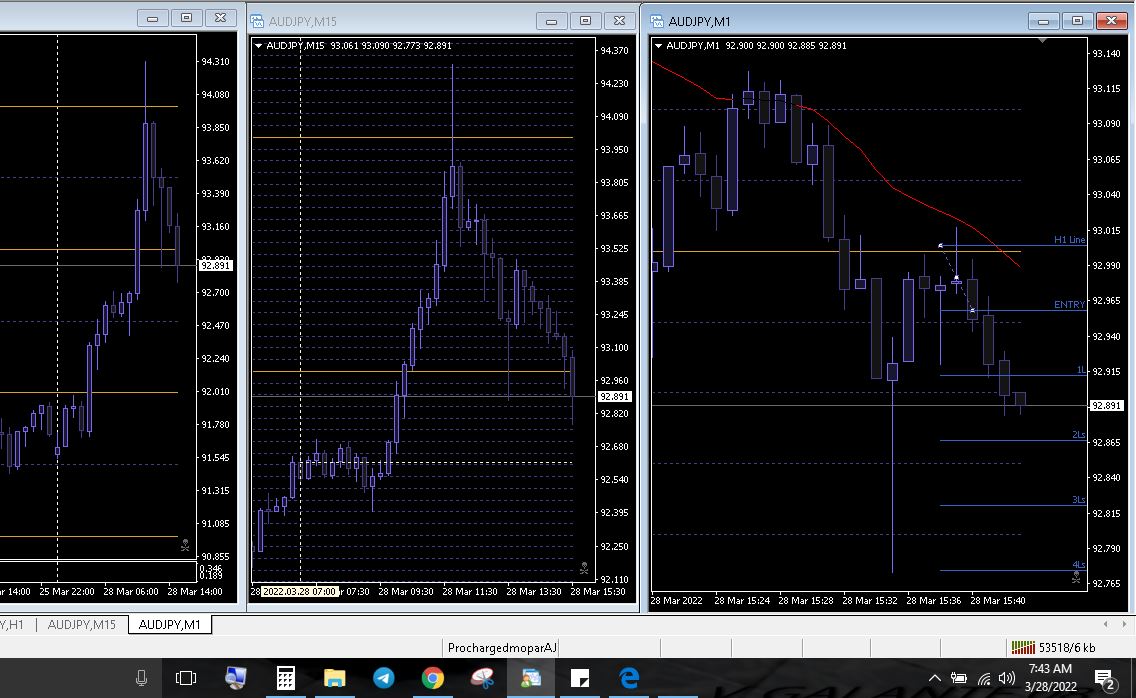1136x698 pixels.
Task: Close the AUDJPY,M1 chart window
Action: (1111, 21)
